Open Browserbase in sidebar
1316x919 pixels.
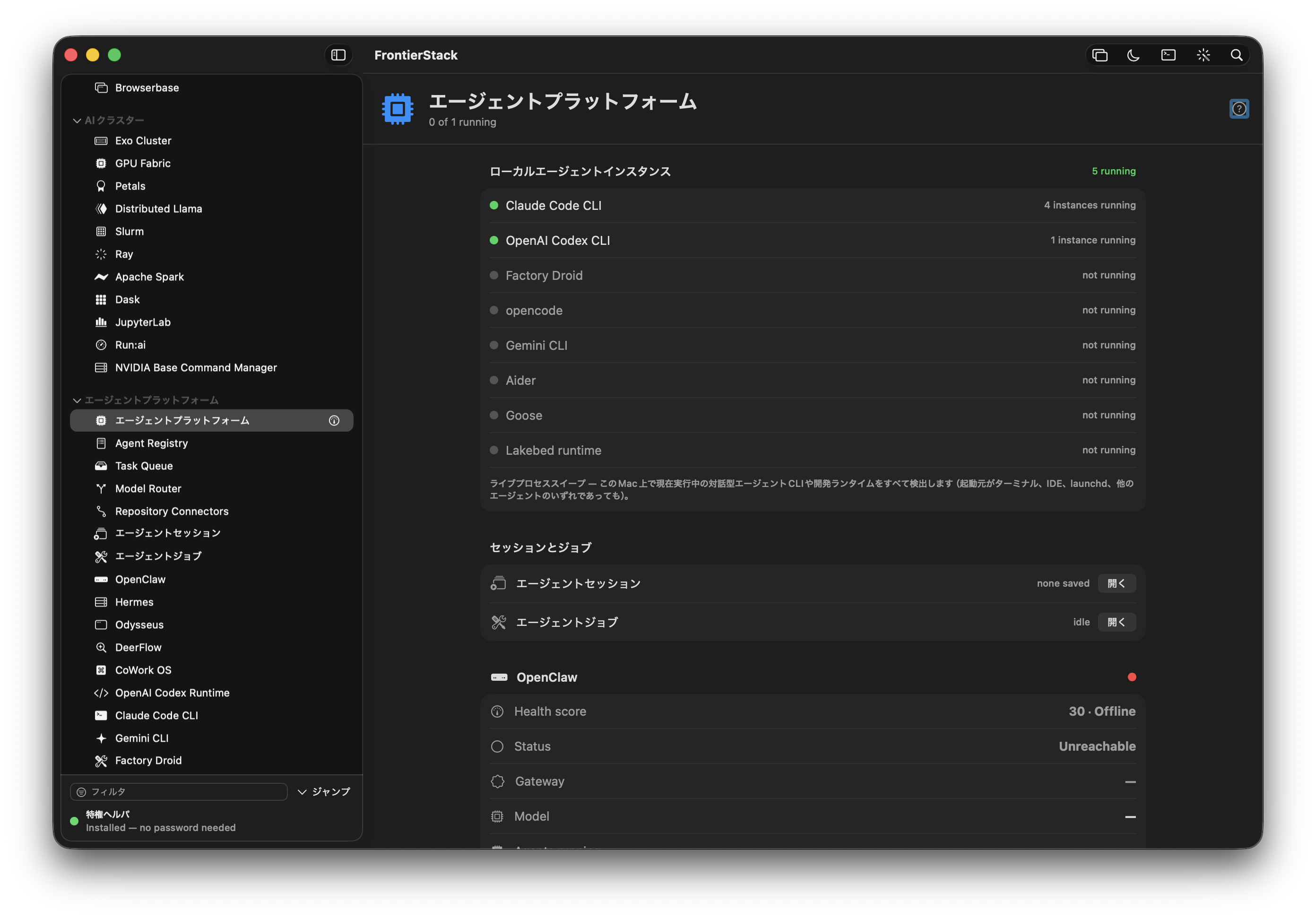click(x=211, y=88)
